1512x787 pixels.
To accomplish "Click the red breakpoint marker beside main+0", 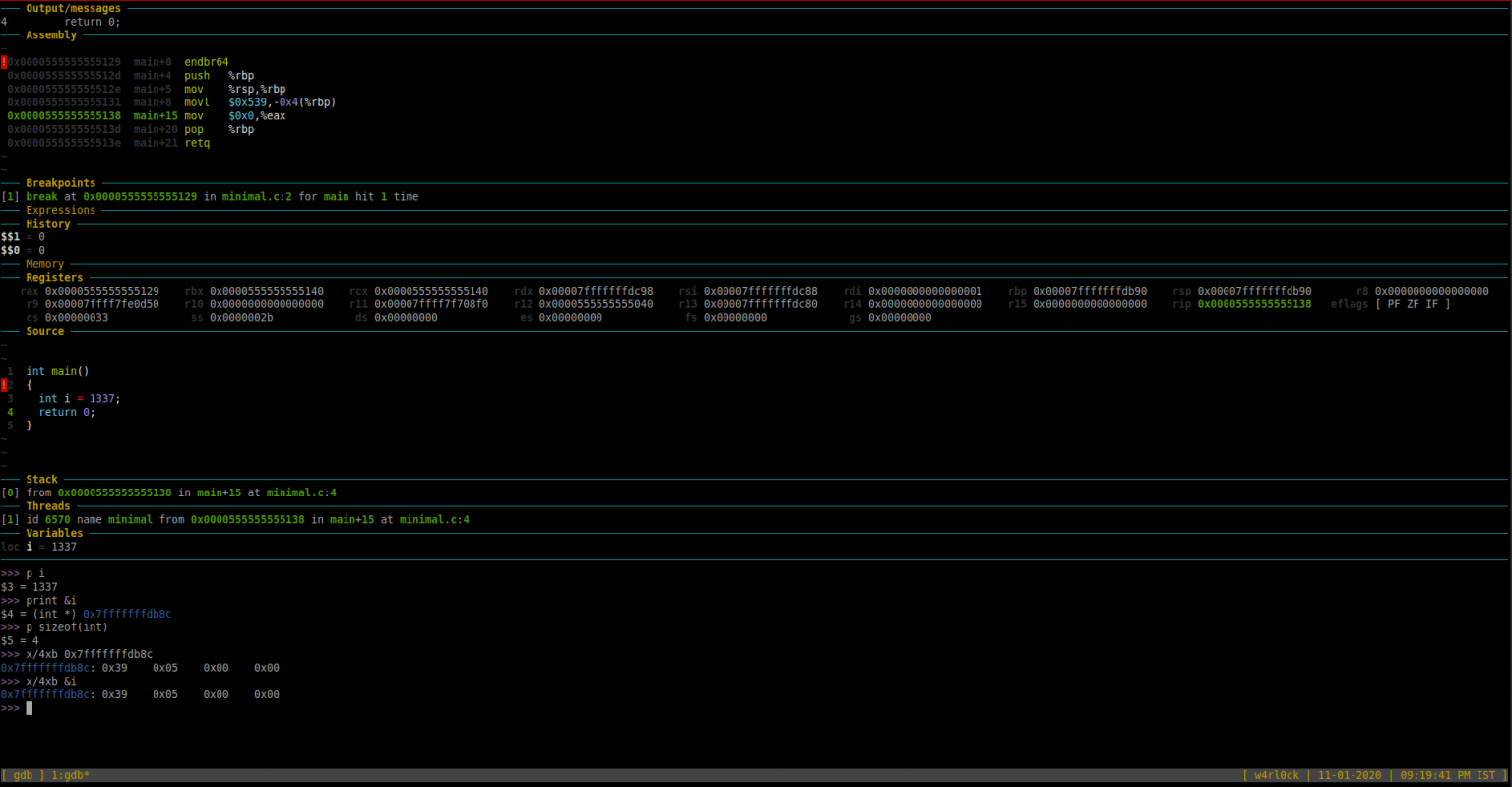I will 4,61.
